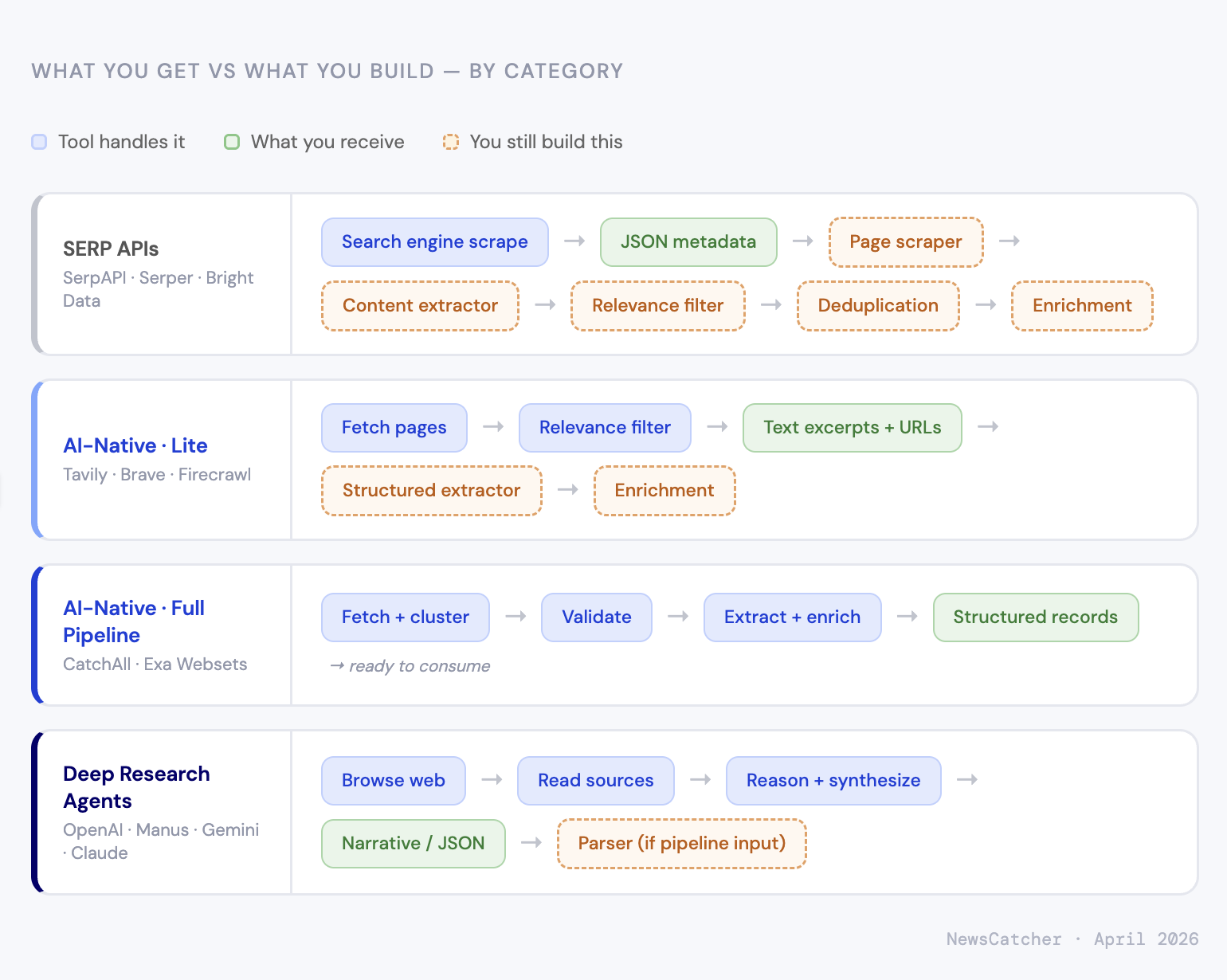1227x980 pixels.
Task: Click the "Narrative / JSON" green box
Action: tap(414, 844)
